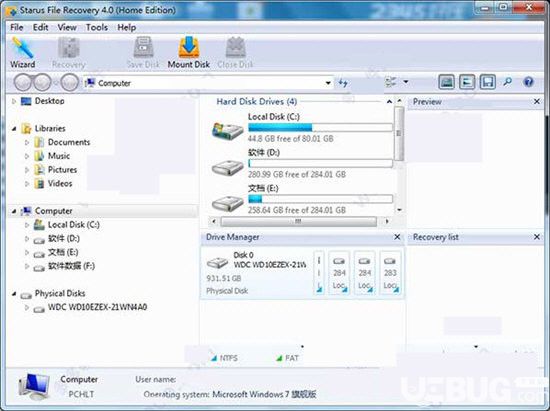550x411 pixels.
Task: Click the (D:) drive usage bar
Action: click(x=320, y=163)
